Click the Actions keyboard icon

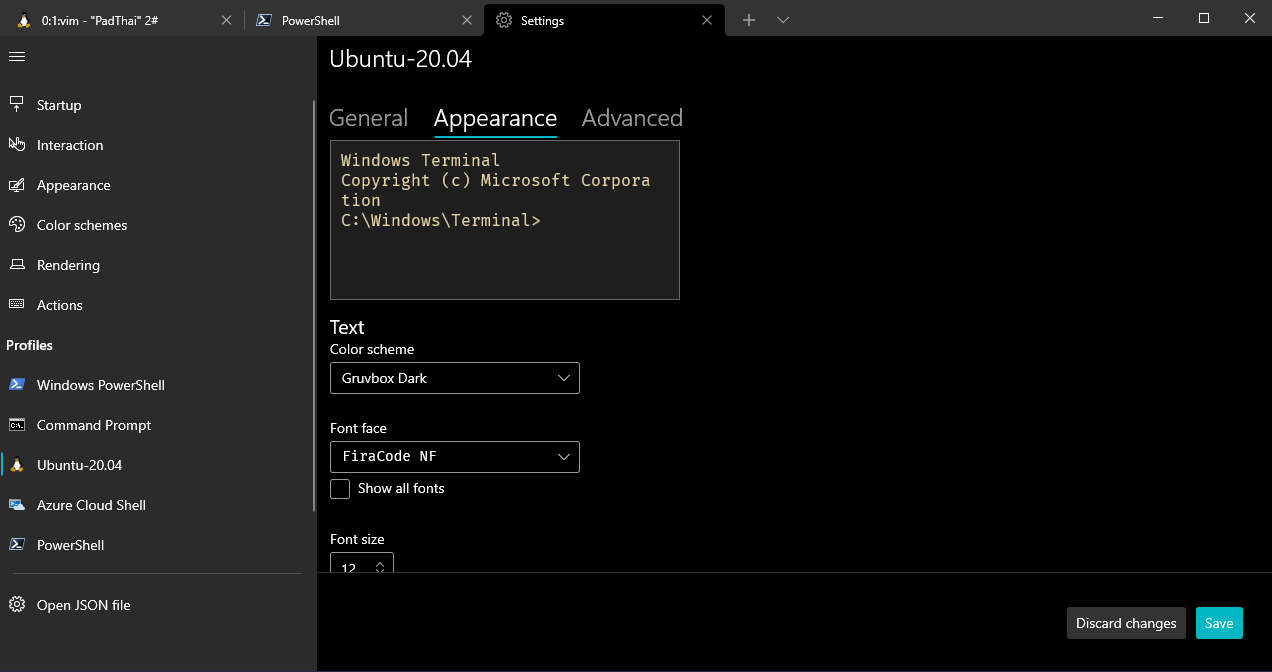point(17,305)
